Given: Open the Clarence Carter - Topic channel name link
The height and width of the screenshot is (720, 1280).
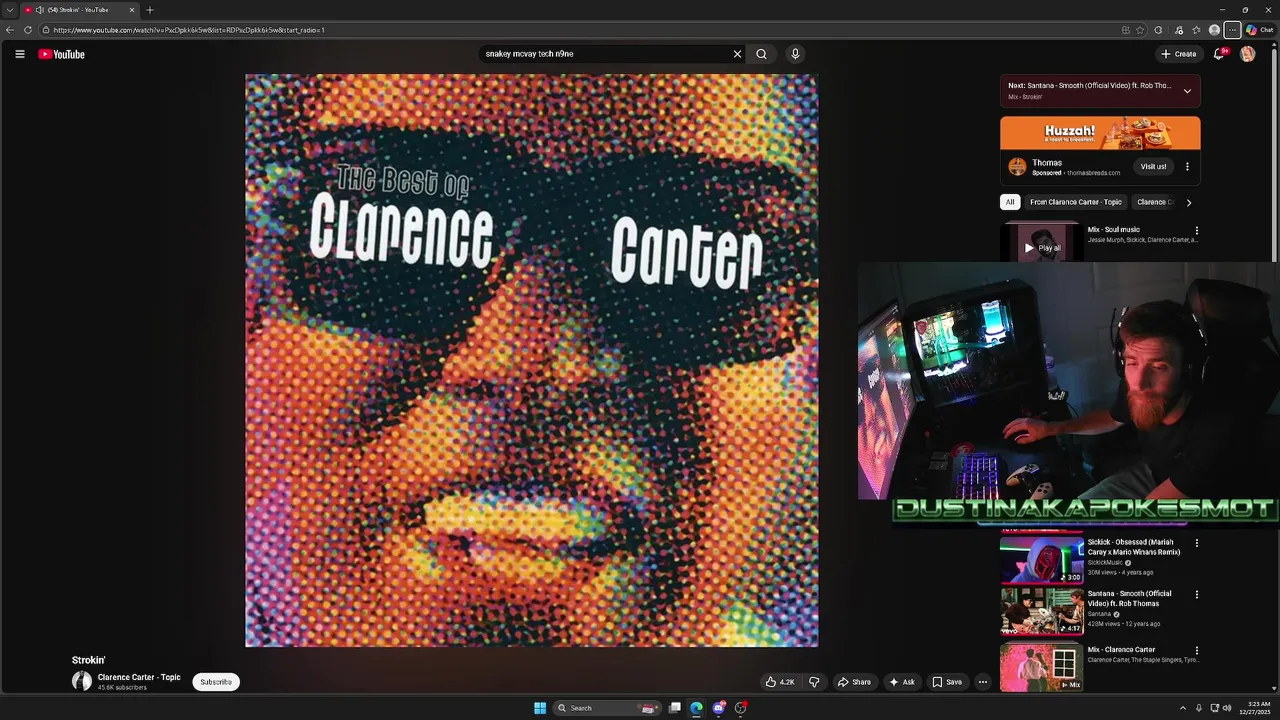Looking at the screenshot, I should (139, 677).
